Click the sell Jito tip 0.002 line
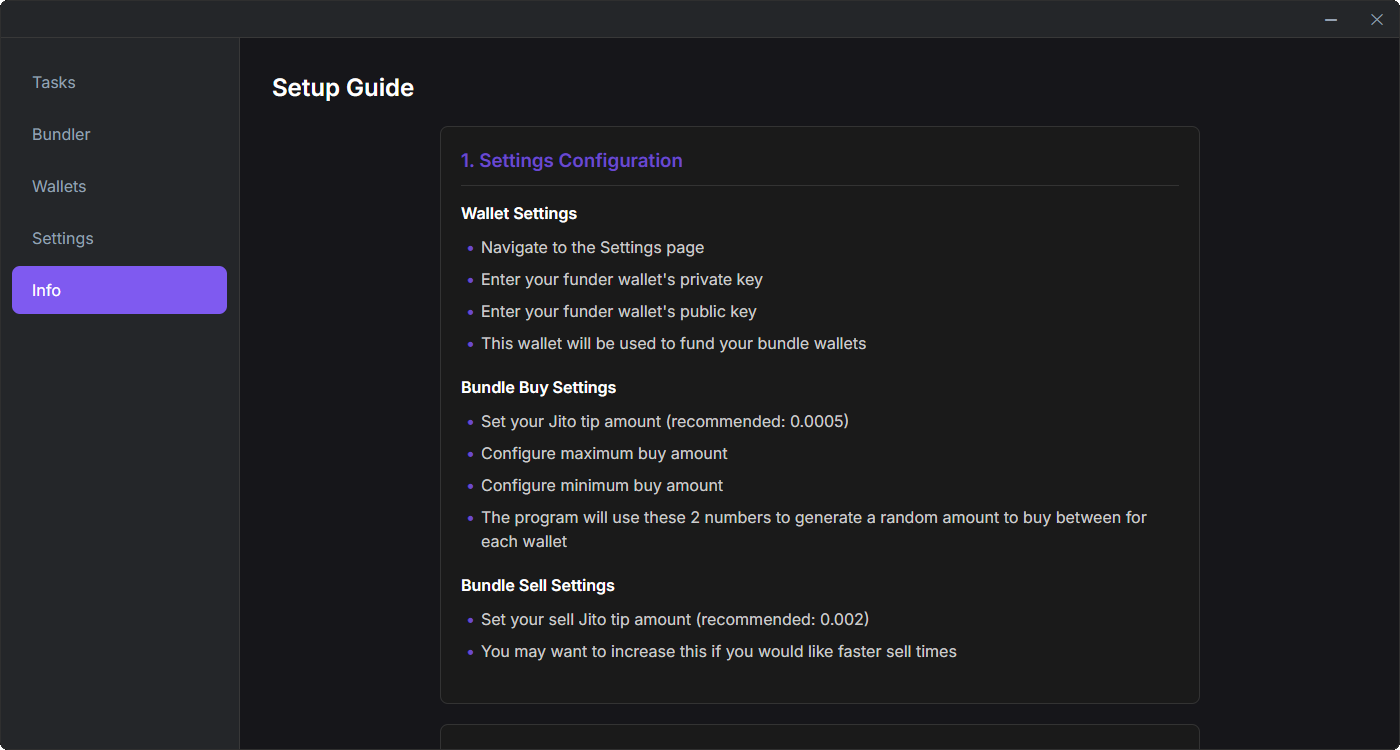 tap(675, 619)
